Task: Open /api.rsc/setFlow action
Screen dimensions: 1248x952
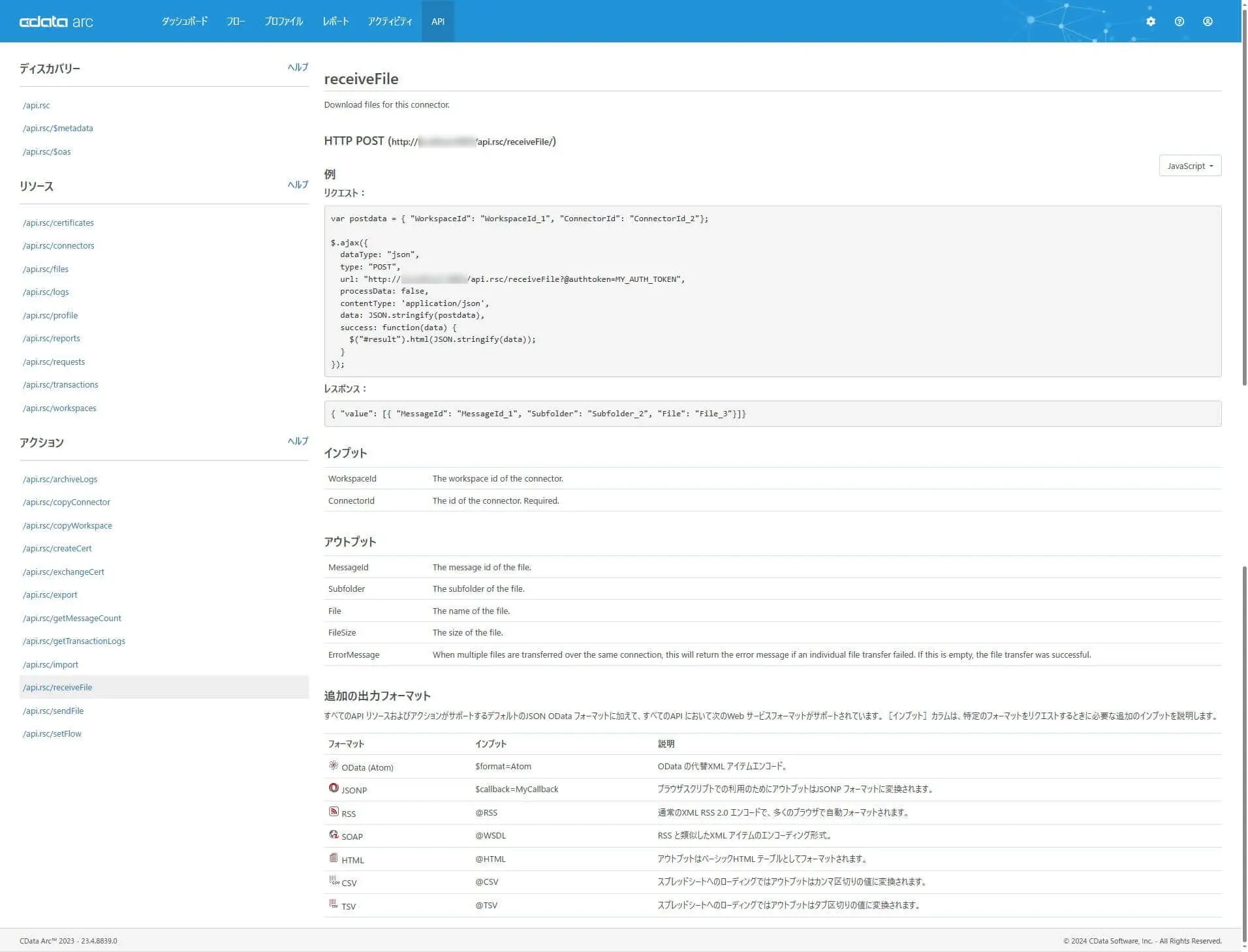Action: (x=52, y=734)
